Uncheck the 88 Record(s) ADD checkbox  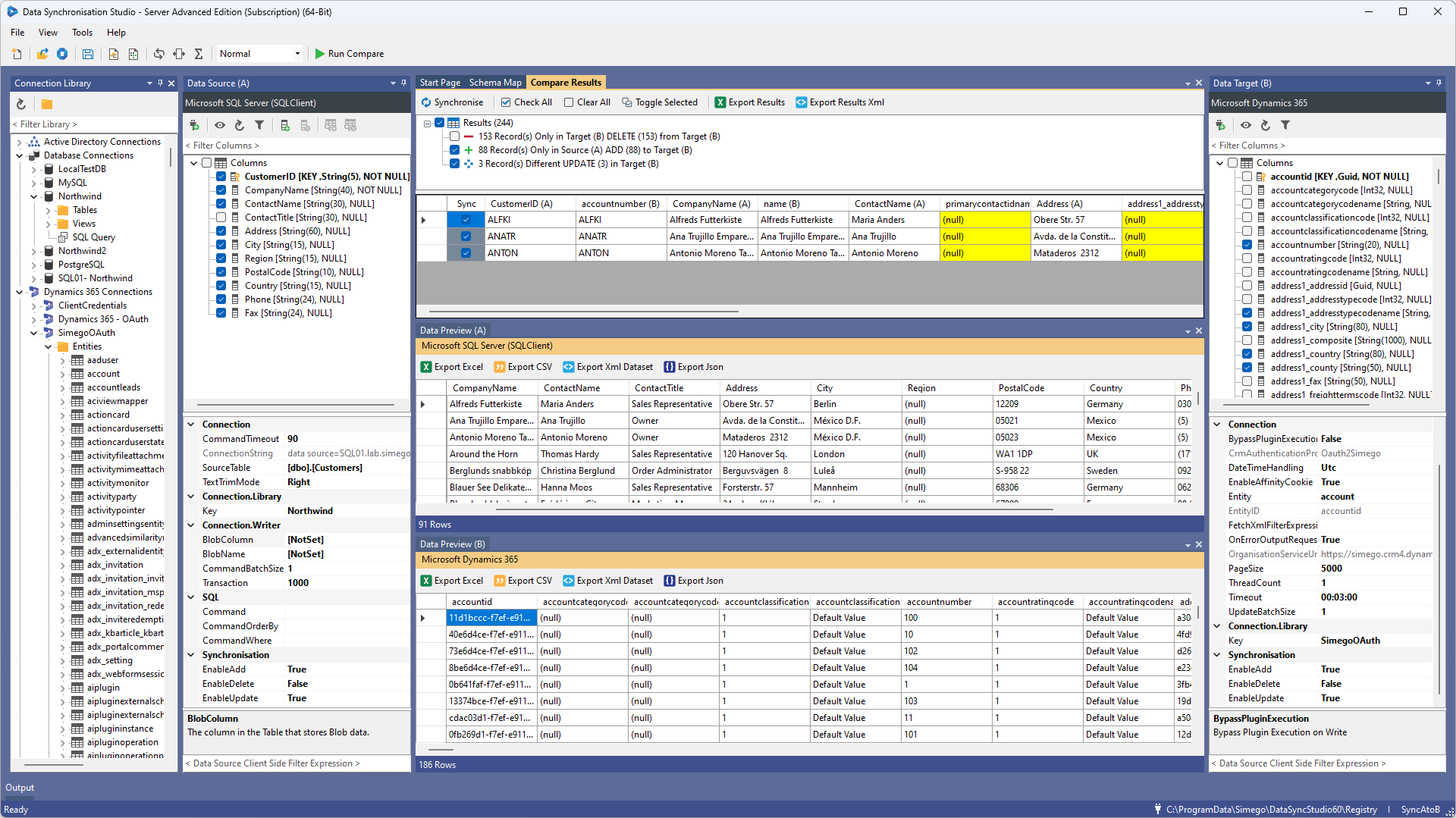pos(455,150)
